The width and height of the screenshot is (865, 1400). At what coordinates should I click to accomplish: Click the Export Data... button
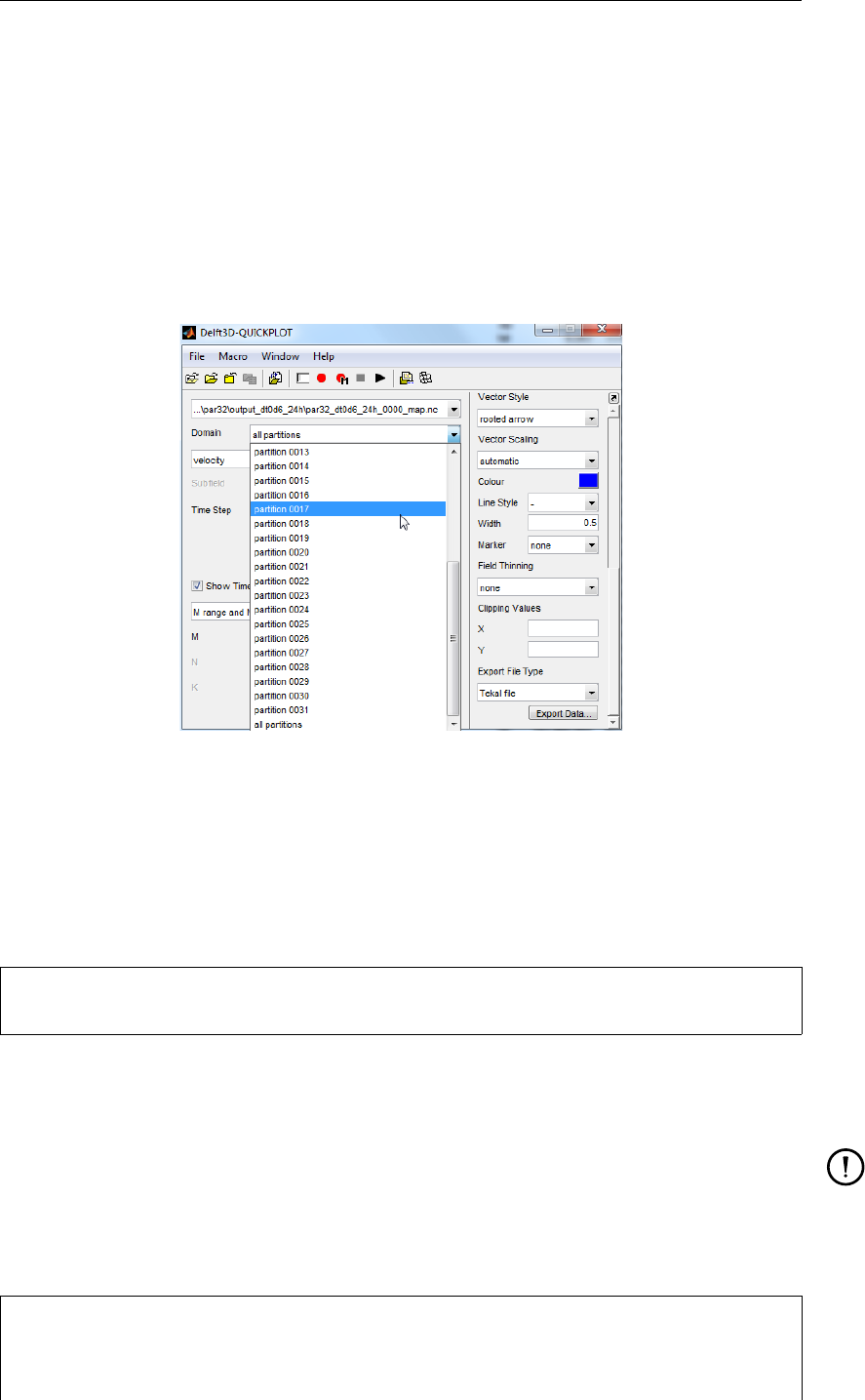[563, 714]
